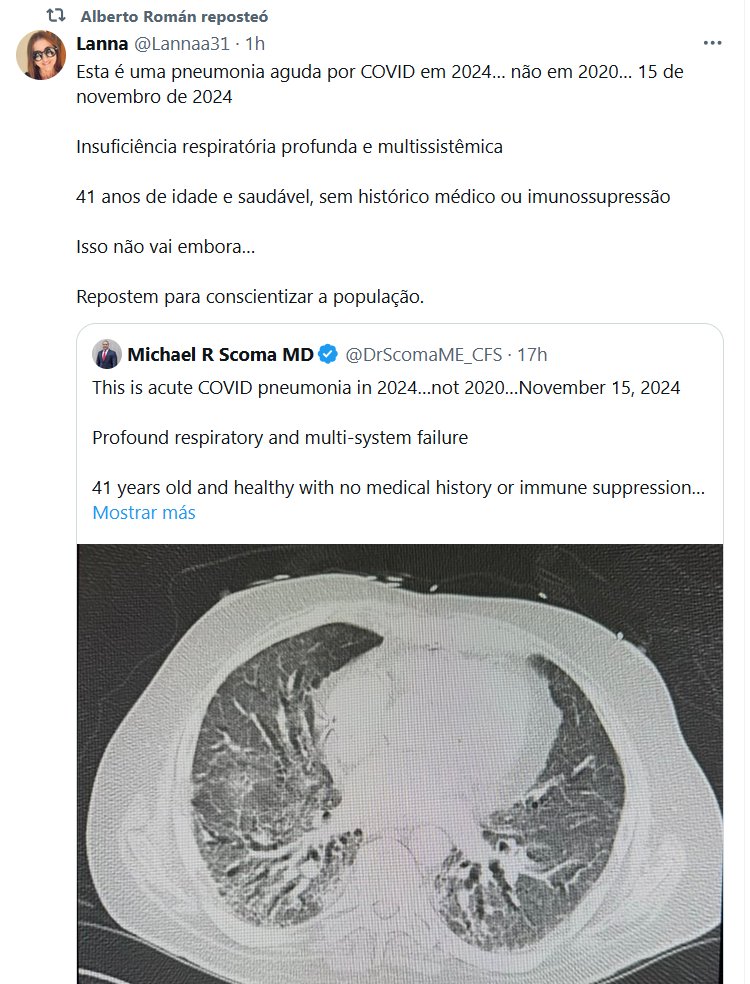This screenshot has width=750, height=984.
Task: Click 'This is acute COVID pneumonia' quoted text
Action: (x=386, y=387)
